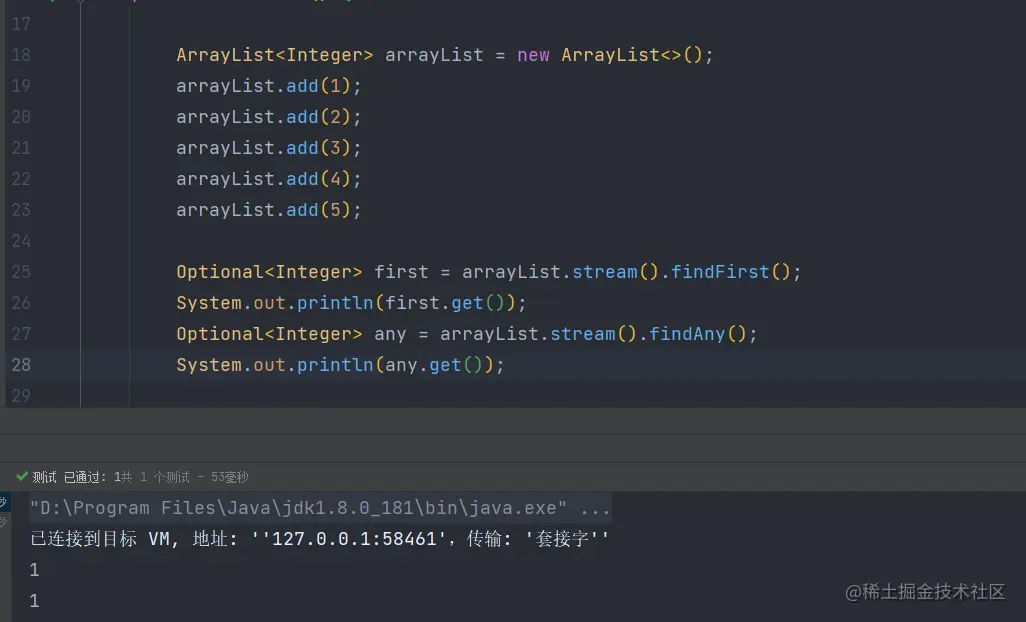This screenshot has width=1026, height=622.
Task: Click the 'new' keyword on line 18
Action: [x=533, y=56]
